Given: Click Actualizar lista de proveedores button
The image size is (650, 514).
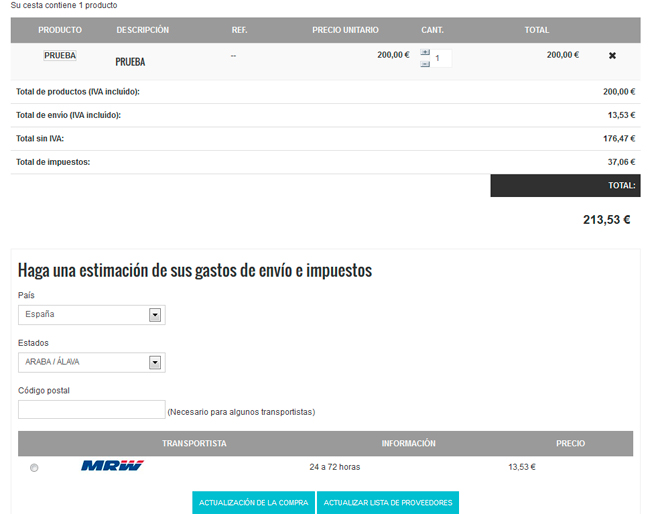Looking at the screenshot, I should 388,502.
